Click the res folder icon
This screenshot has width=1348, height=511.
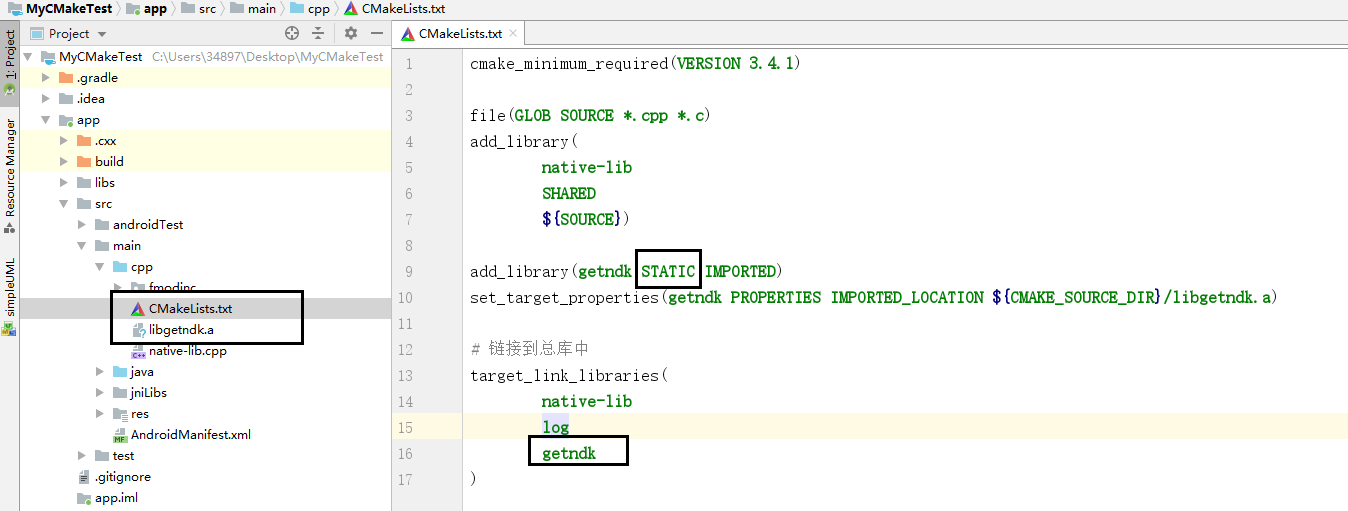[x=120, y=414]
